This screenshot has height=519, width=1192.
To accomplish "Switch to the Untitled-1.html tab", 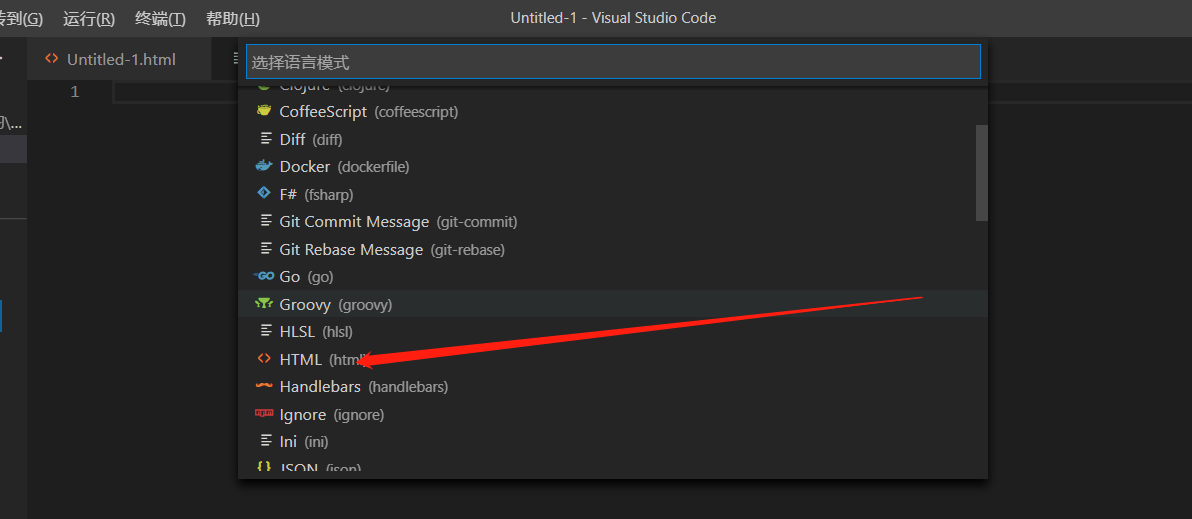I will point(120,59).
